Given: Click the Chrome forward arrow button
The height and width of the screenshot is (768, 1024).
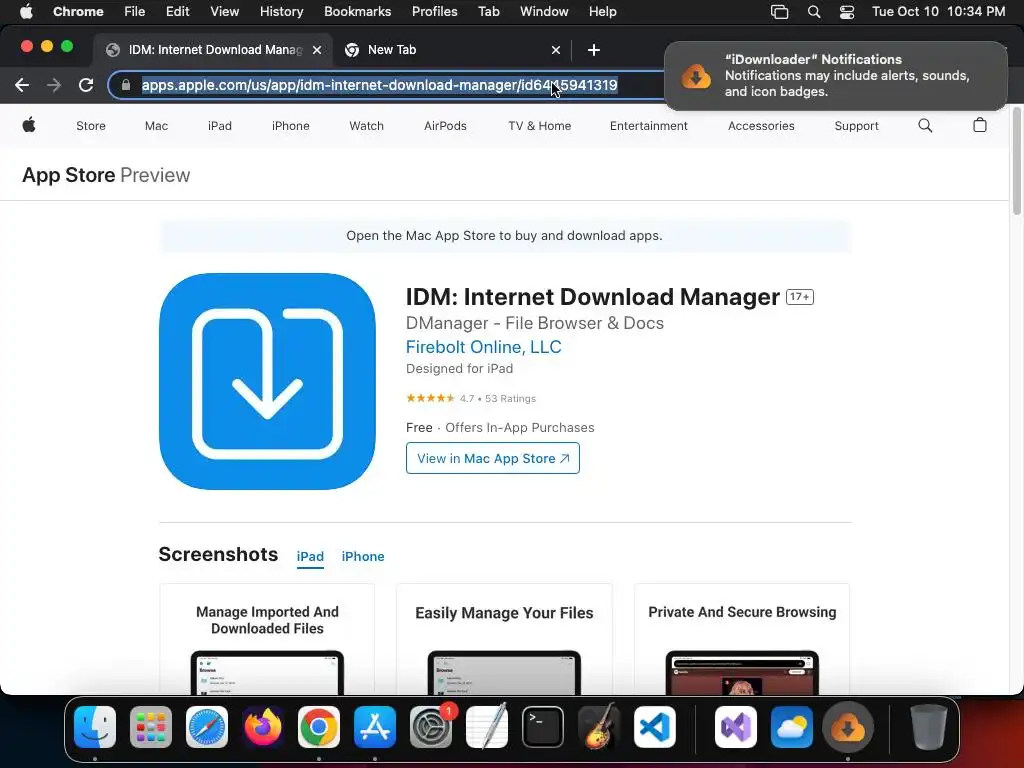Looking at the screenshot, I should click(54, 85).
